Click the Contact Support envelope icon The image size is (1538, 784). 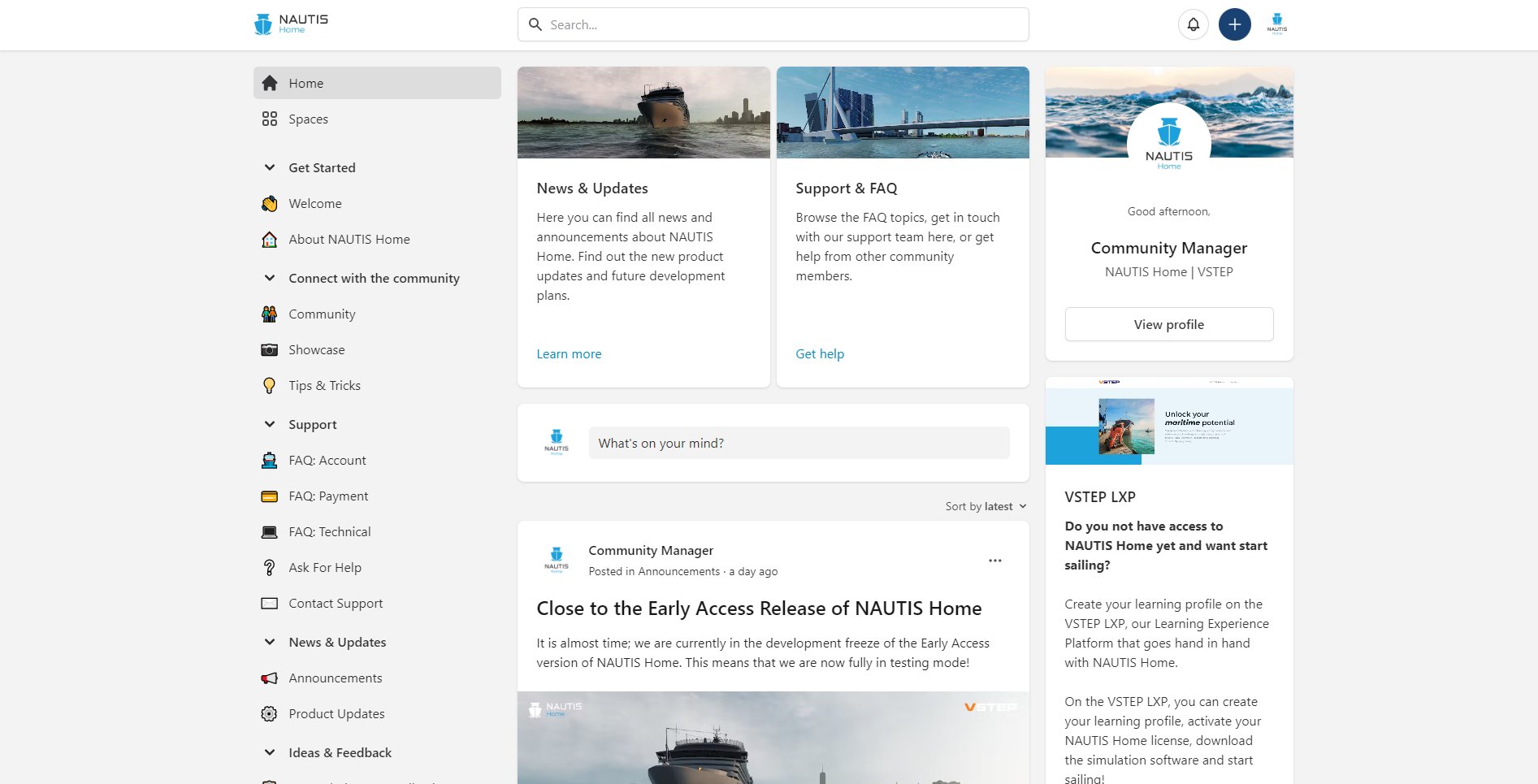270,603
